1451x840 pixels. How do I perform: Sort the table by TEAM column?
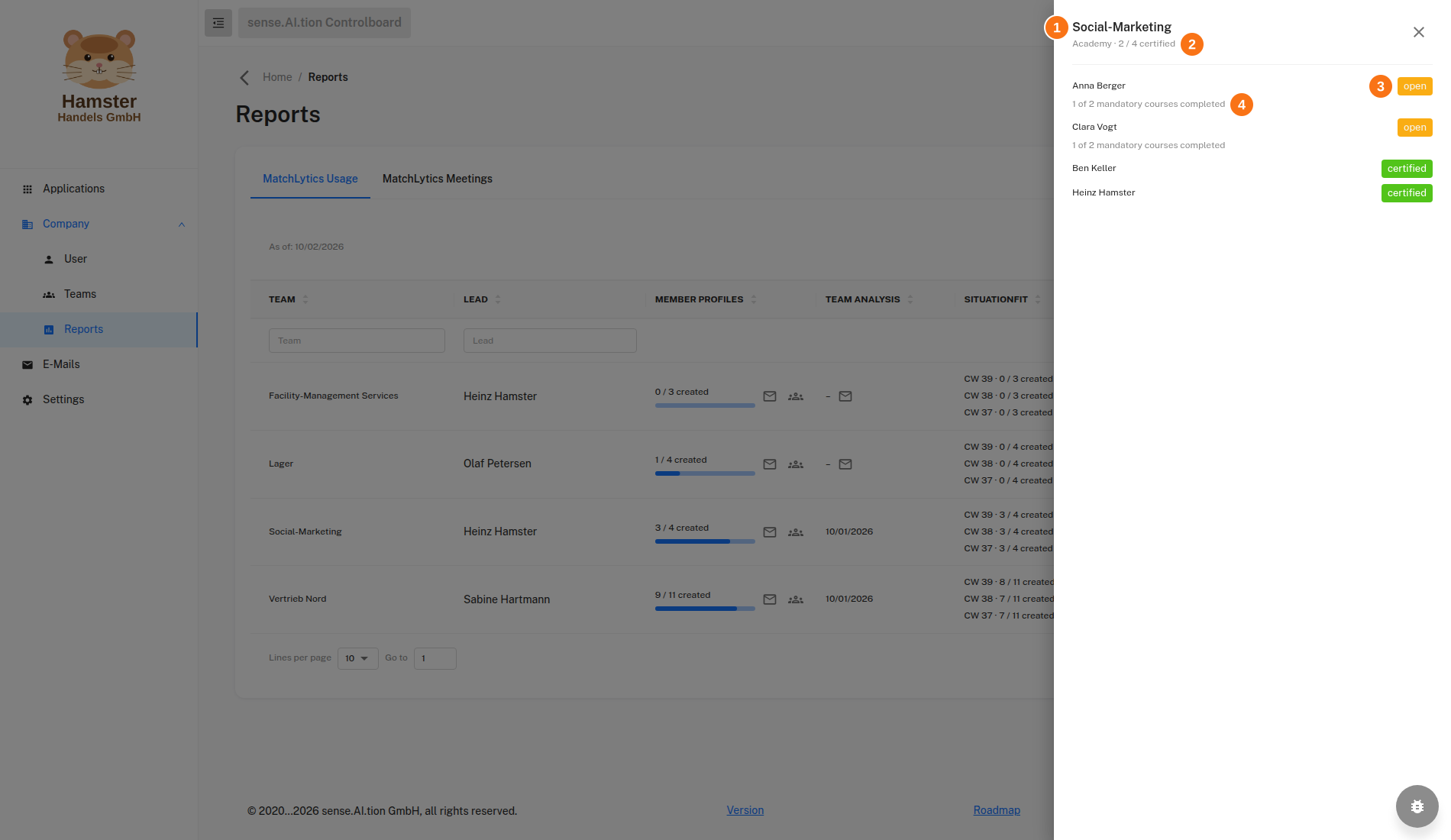pyautogui.click(x=305, y=299)
